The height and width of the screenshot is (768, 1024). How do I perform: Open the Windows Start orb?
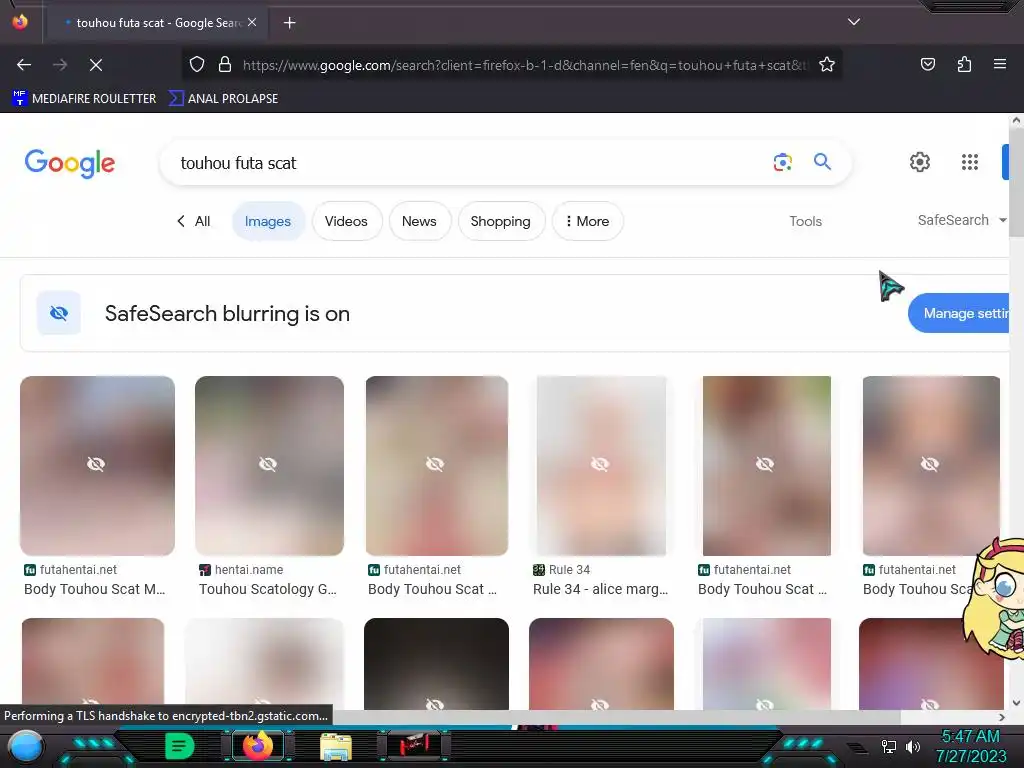point(26,746)
